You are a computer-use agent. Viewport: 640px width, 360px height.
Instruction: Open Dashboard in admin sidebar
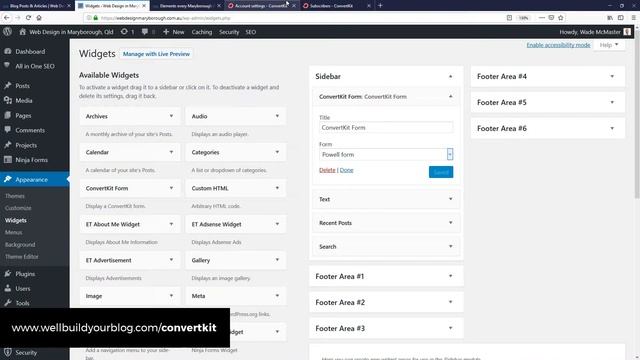click(30, 51)
